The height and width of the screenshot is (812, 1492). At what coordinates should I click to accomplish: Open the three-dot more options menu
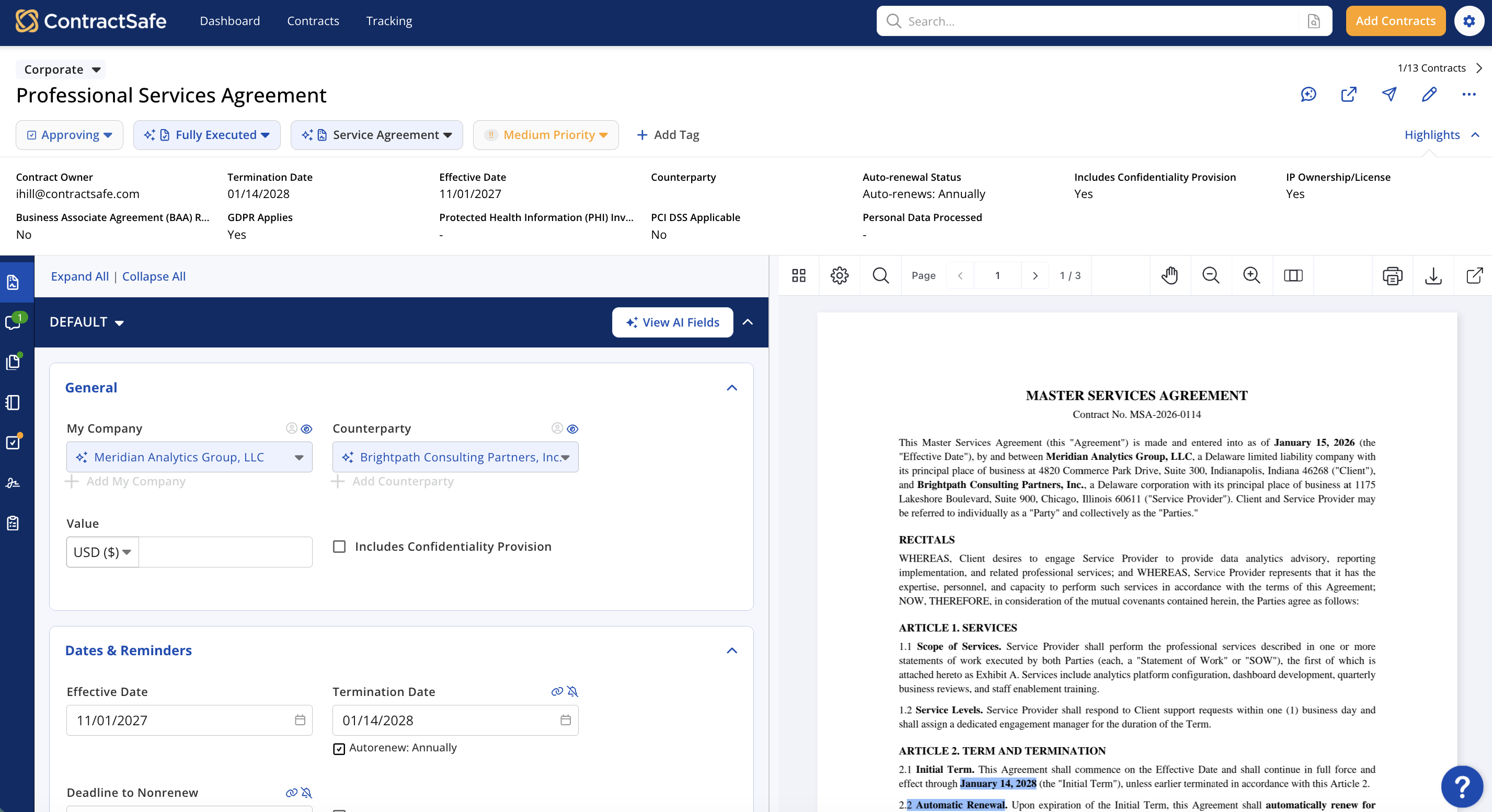pos(1469,95)
